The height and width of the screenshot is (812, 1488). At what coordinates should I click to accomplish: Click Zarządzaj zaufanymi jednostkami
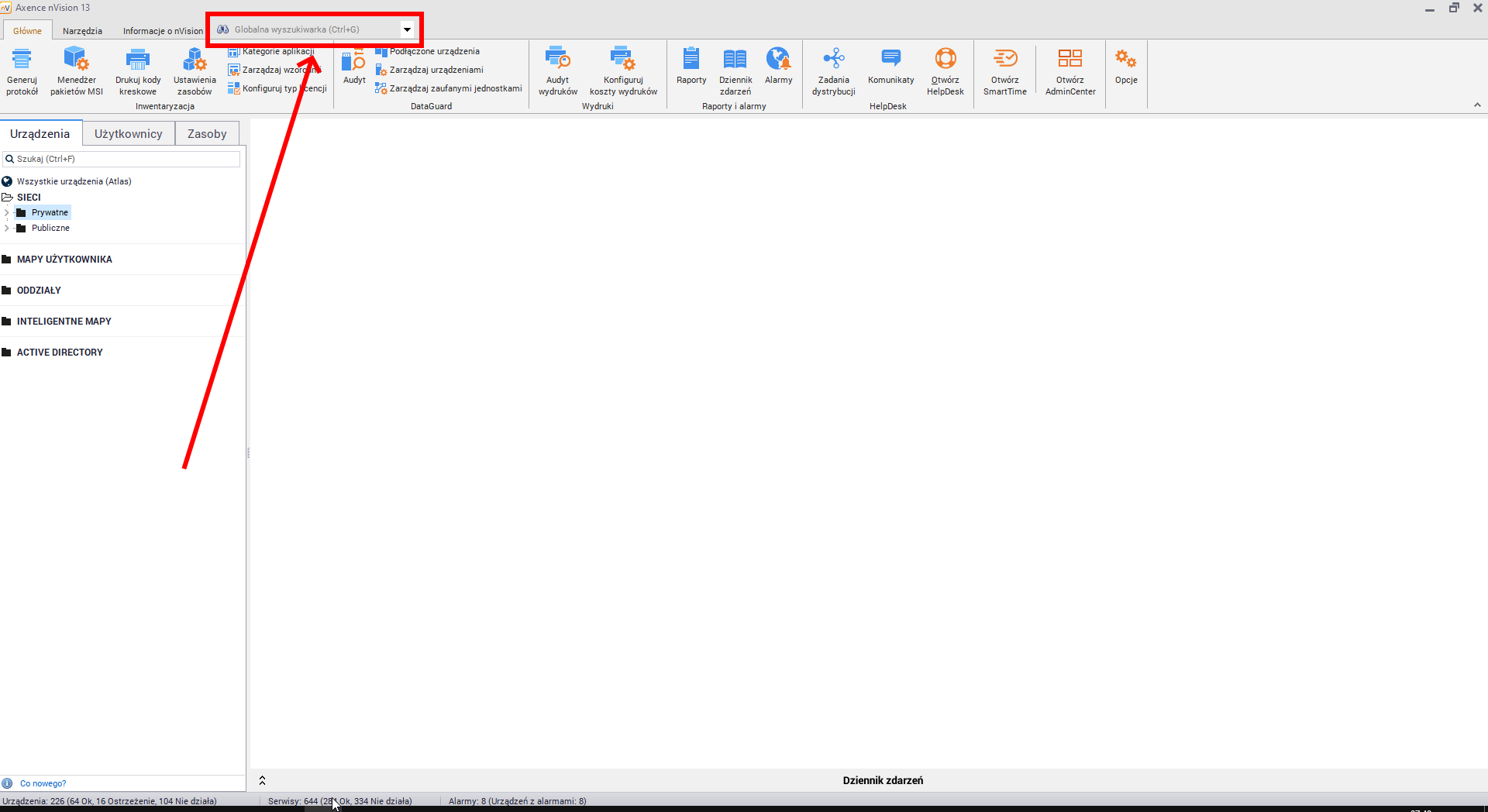pyautogui.click(x=455, y=88)
